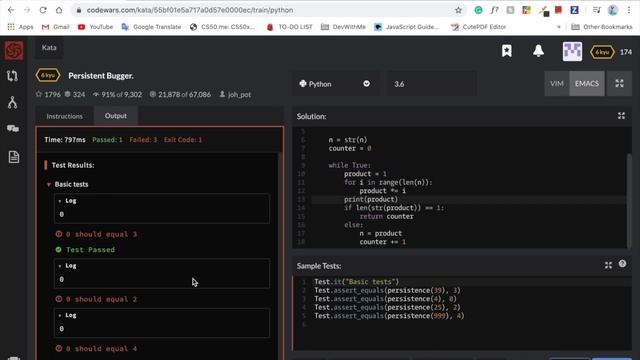Click the star count 1796

(49, 94)
